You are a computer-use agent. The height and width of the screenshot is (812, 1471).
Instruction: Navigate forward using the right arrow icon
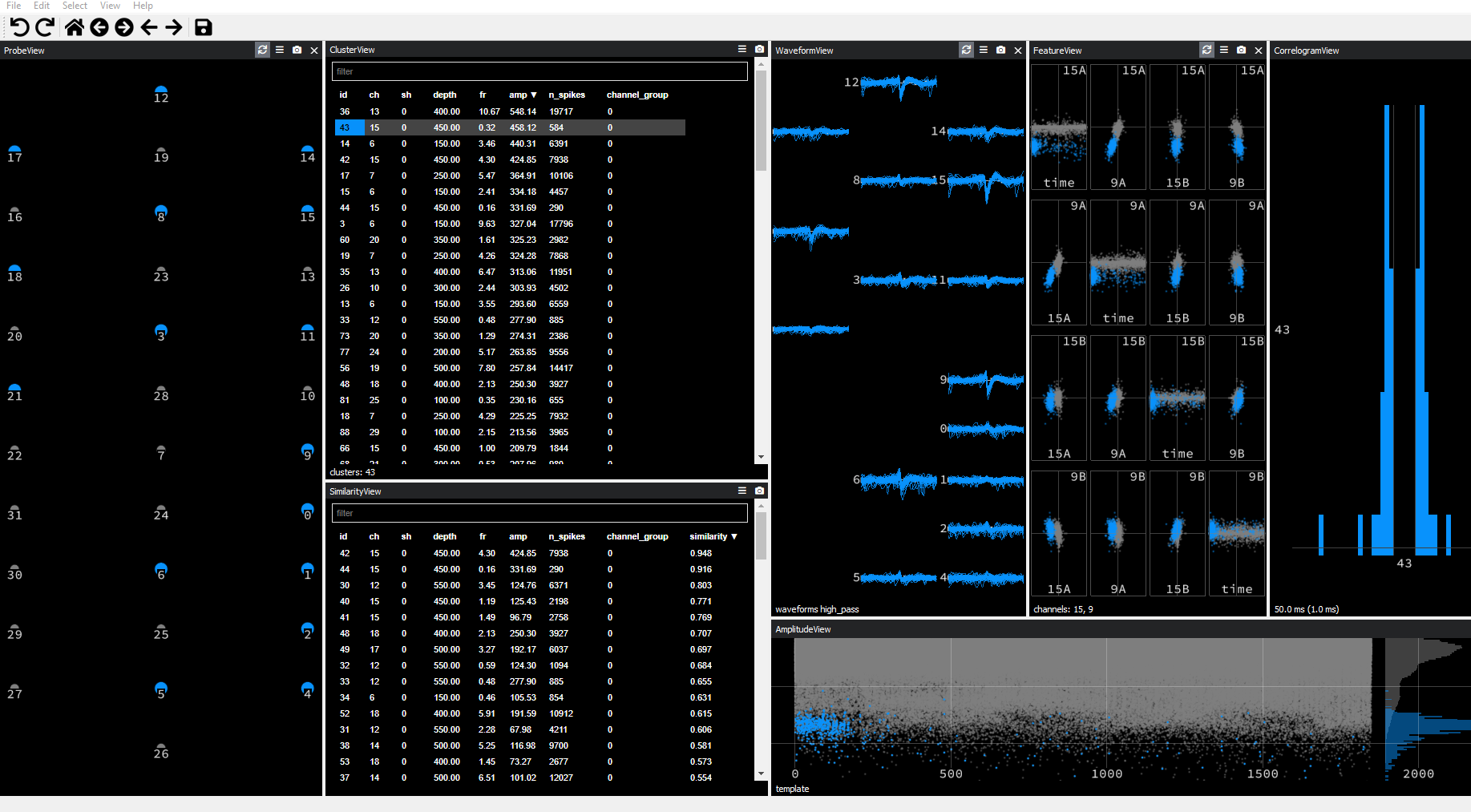click(x=174, y=27)
